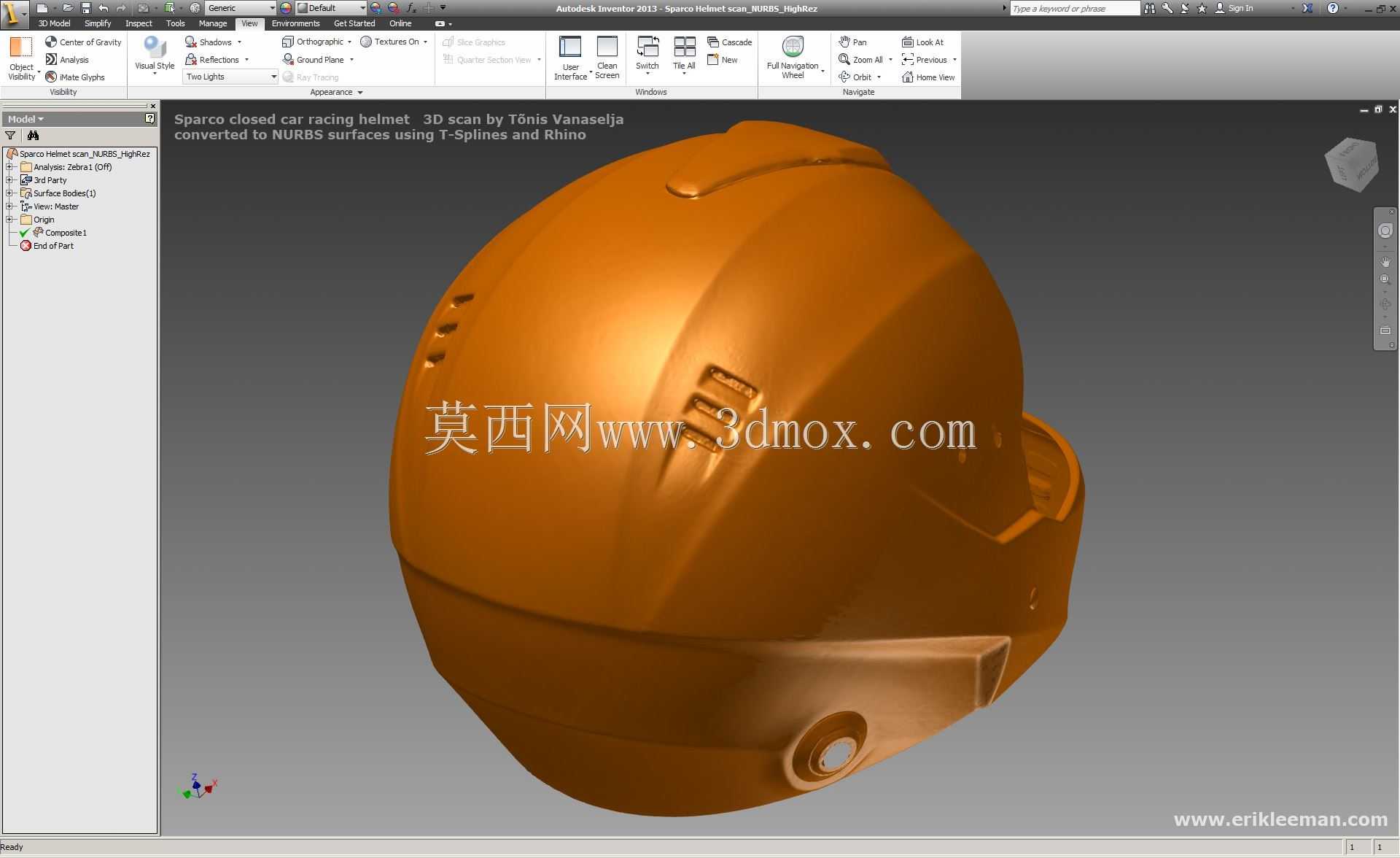The width and height of the screenshot is (1400, 858).
Task: Open the Generic material dropdown
Action: coord(241,8)
